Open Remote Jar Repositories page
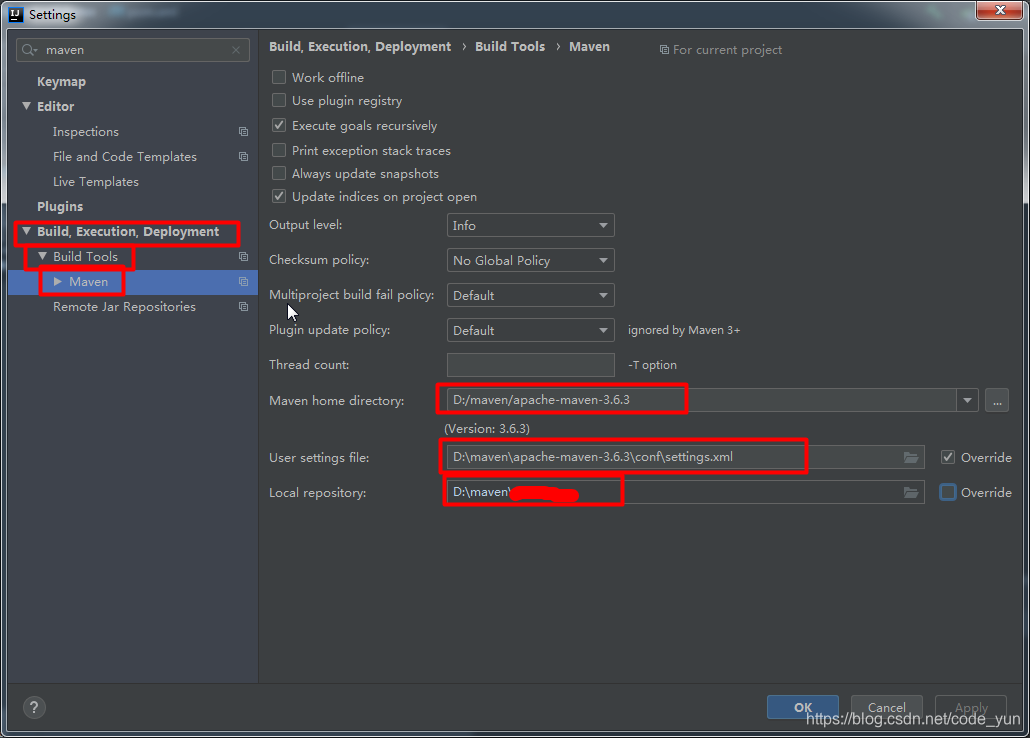 pyautogui.click(x=124, y=306)
